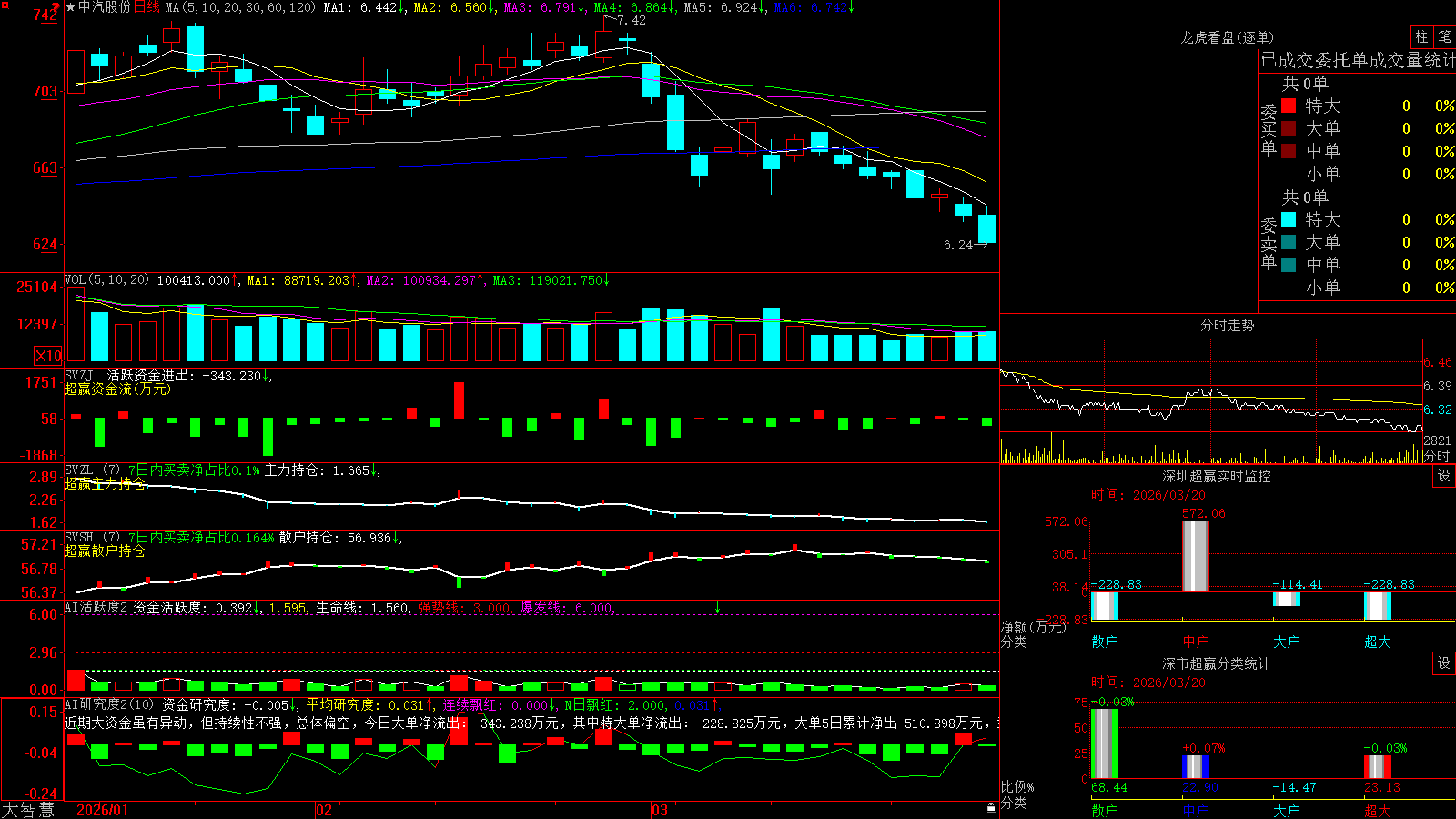Click the red 特大 buy order swatch

point(1289,106)
